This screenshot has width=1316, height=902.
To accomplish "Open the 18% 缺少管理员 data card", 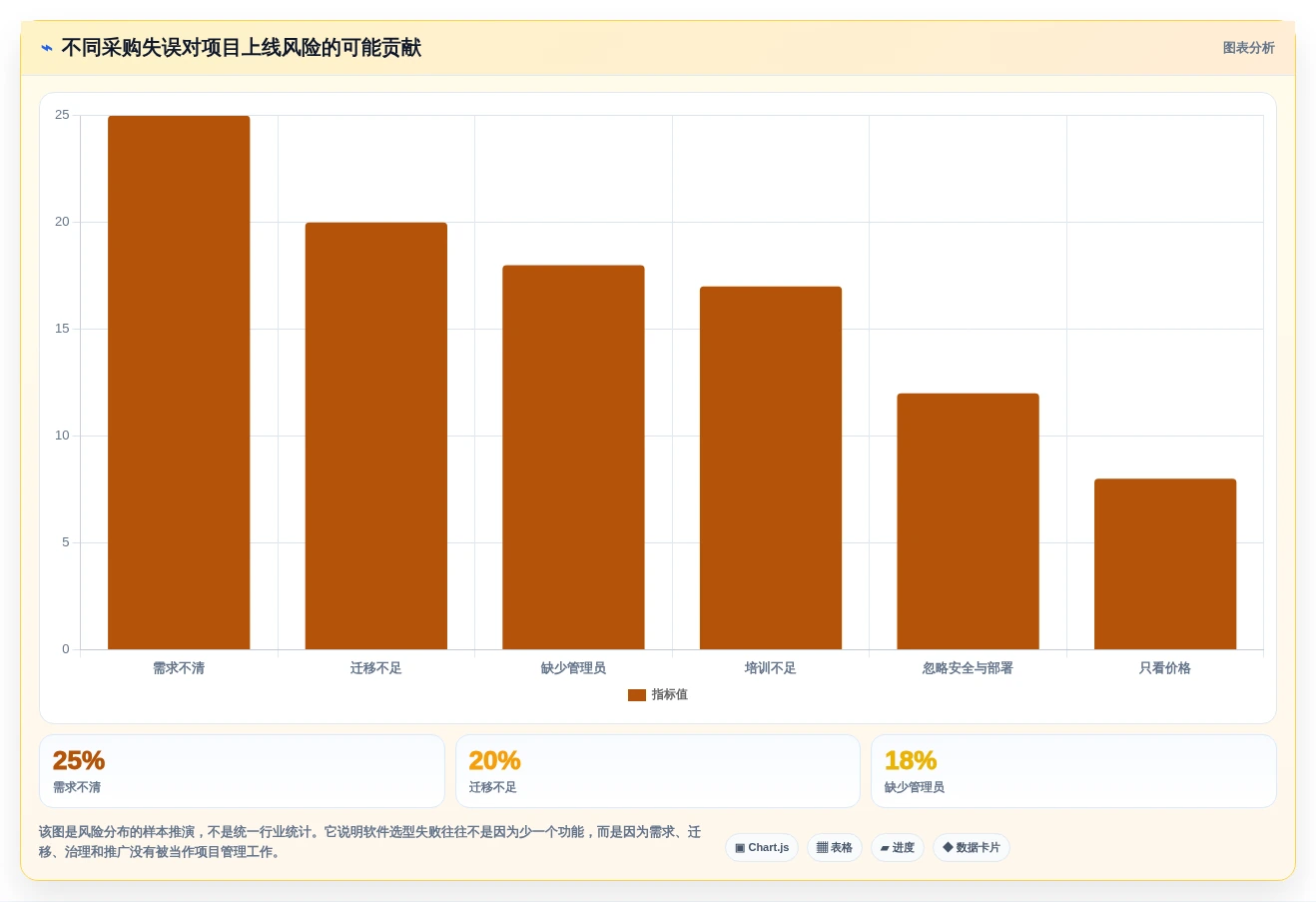I will pyautogui.click(x=1073, y=771).
